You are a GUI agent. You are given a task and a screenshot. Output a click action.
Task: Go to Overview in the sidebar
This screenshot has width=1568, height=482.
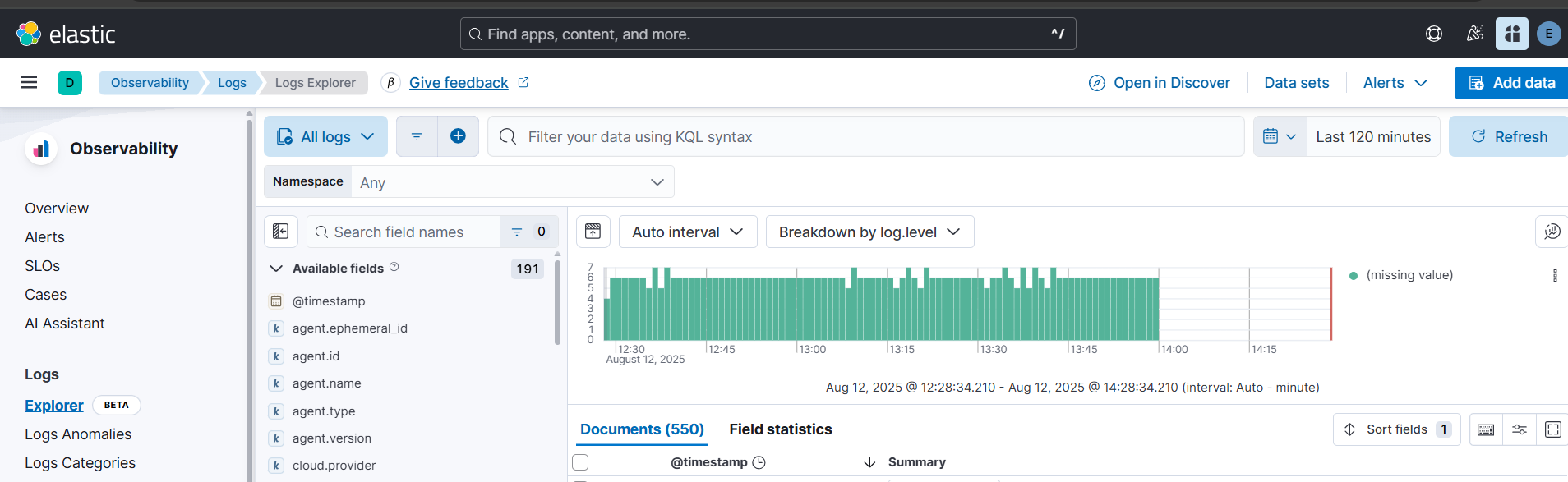pyautogui.click(x=57, y=209)
